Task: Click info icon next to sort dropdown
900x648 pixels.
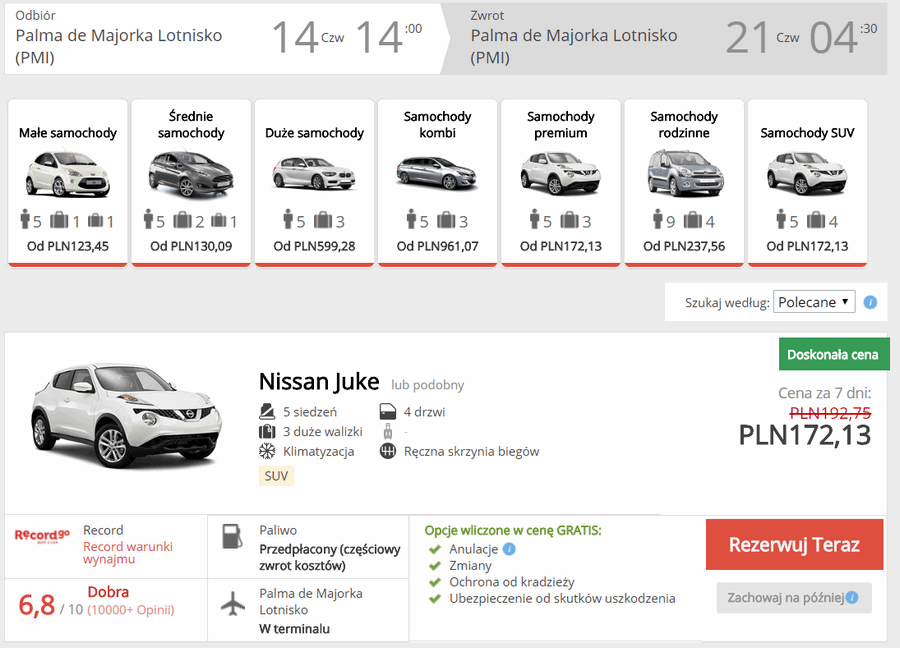Action: click(870, 302)
